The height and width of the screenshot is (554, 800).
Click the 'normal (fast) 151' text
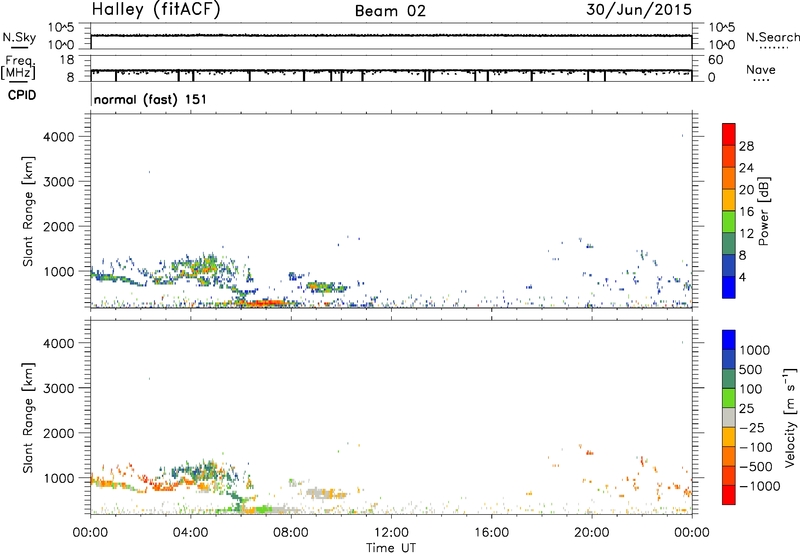(151, 99)
